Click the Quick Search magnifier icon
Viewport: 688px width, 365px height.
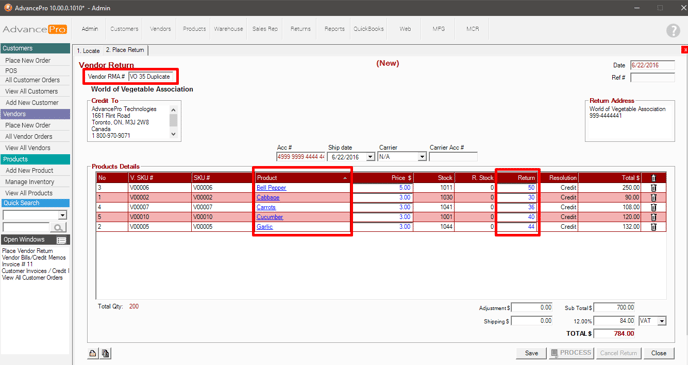[58, 227]
